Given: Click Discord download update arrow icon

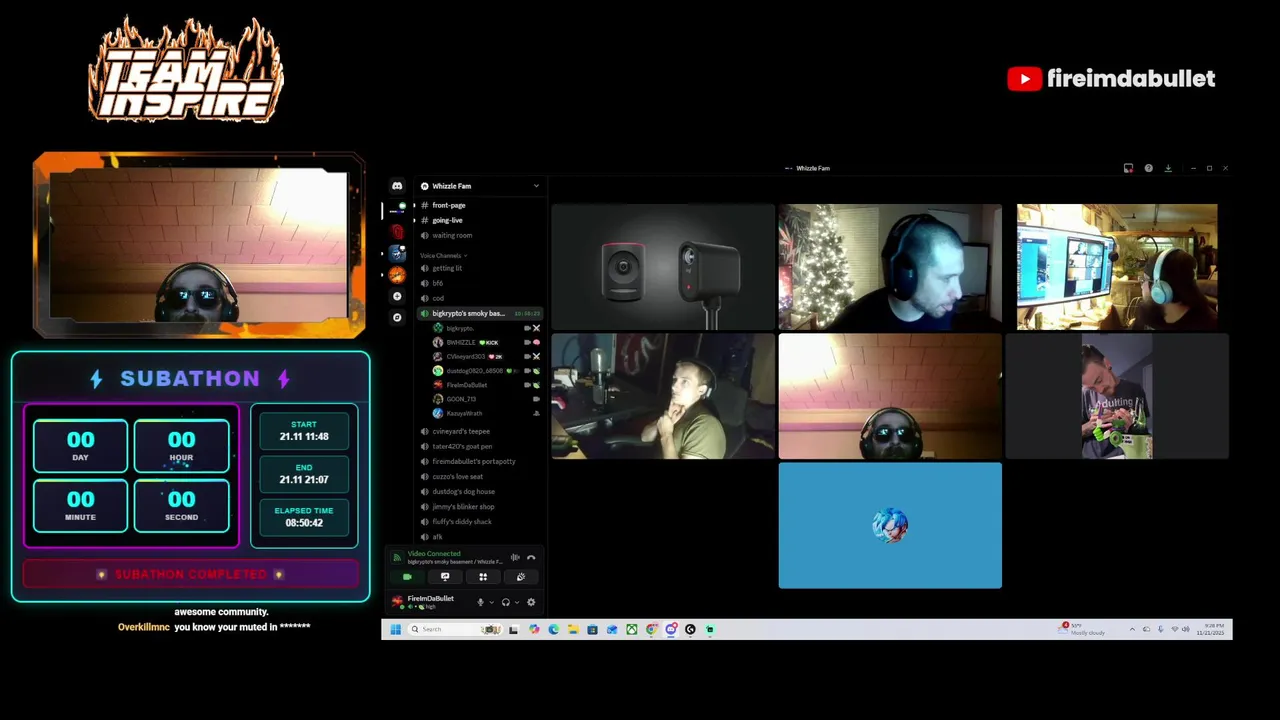Looking at the screenshot, I should pyautogui.click(x=1167, y=168).
